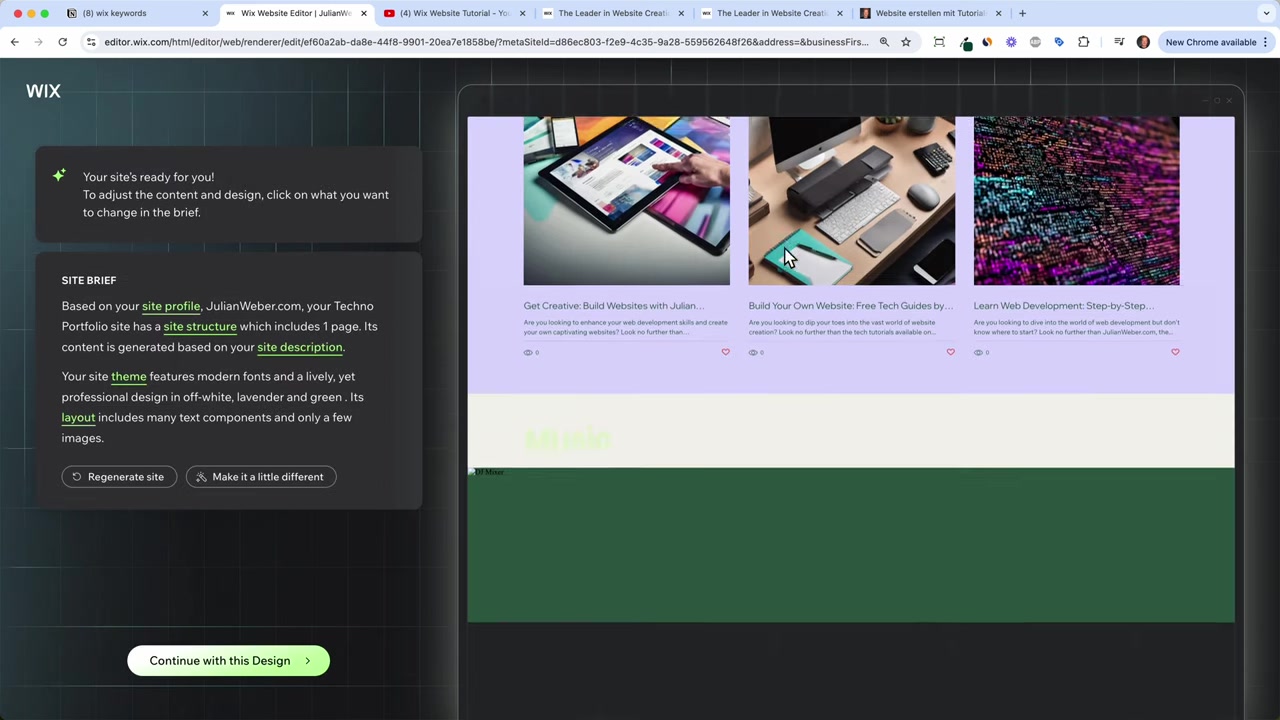
Task: Click the sparkle AI icon beside ready message
Action: tap(59, 176)
